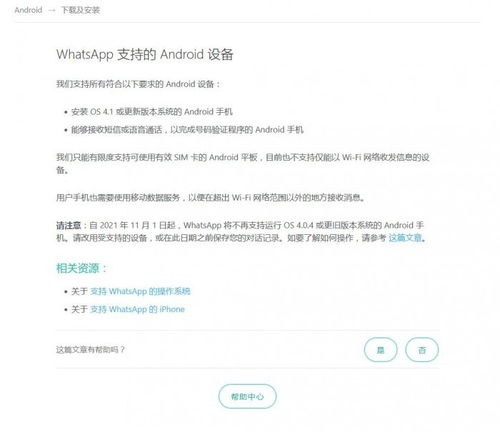This screenshot has height=432, width=500.
Task: Go to 下载及安装 breadcrumb section
Action: click(80, 10)
